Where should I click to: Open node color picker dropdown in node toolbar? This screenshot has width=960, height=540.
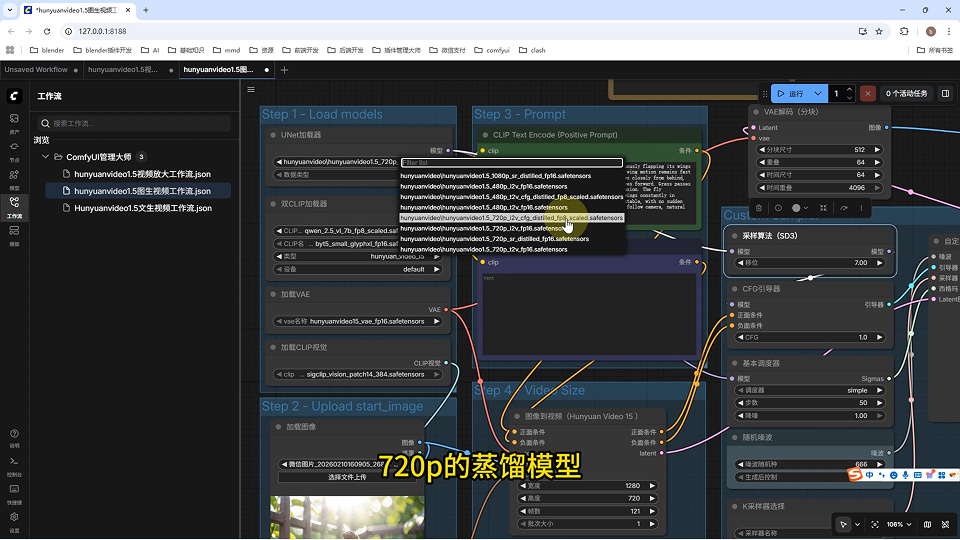click(x=800, y=208)
